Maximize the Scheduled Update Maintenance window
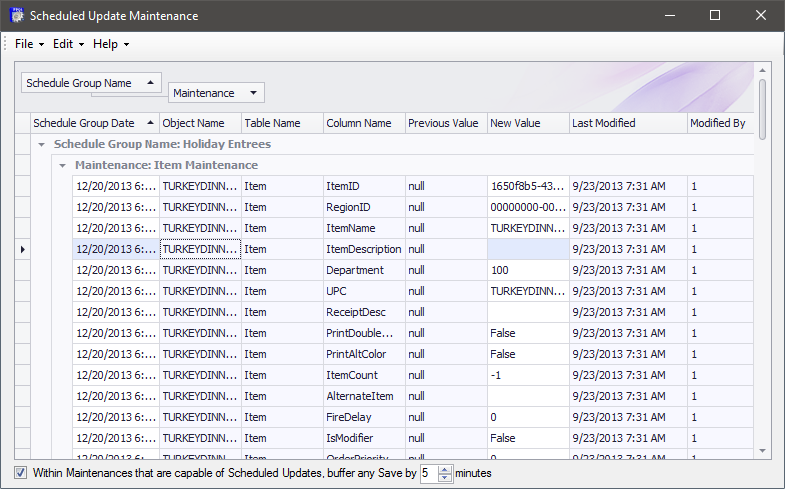Viewport: 785px width, 489px height. [715, 16]
